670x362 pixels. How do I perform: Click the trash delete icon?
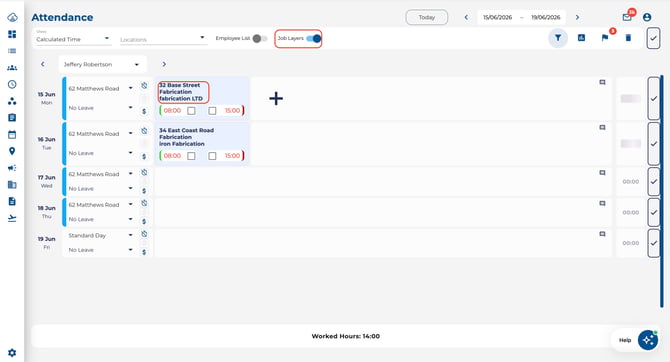(628, 38)
